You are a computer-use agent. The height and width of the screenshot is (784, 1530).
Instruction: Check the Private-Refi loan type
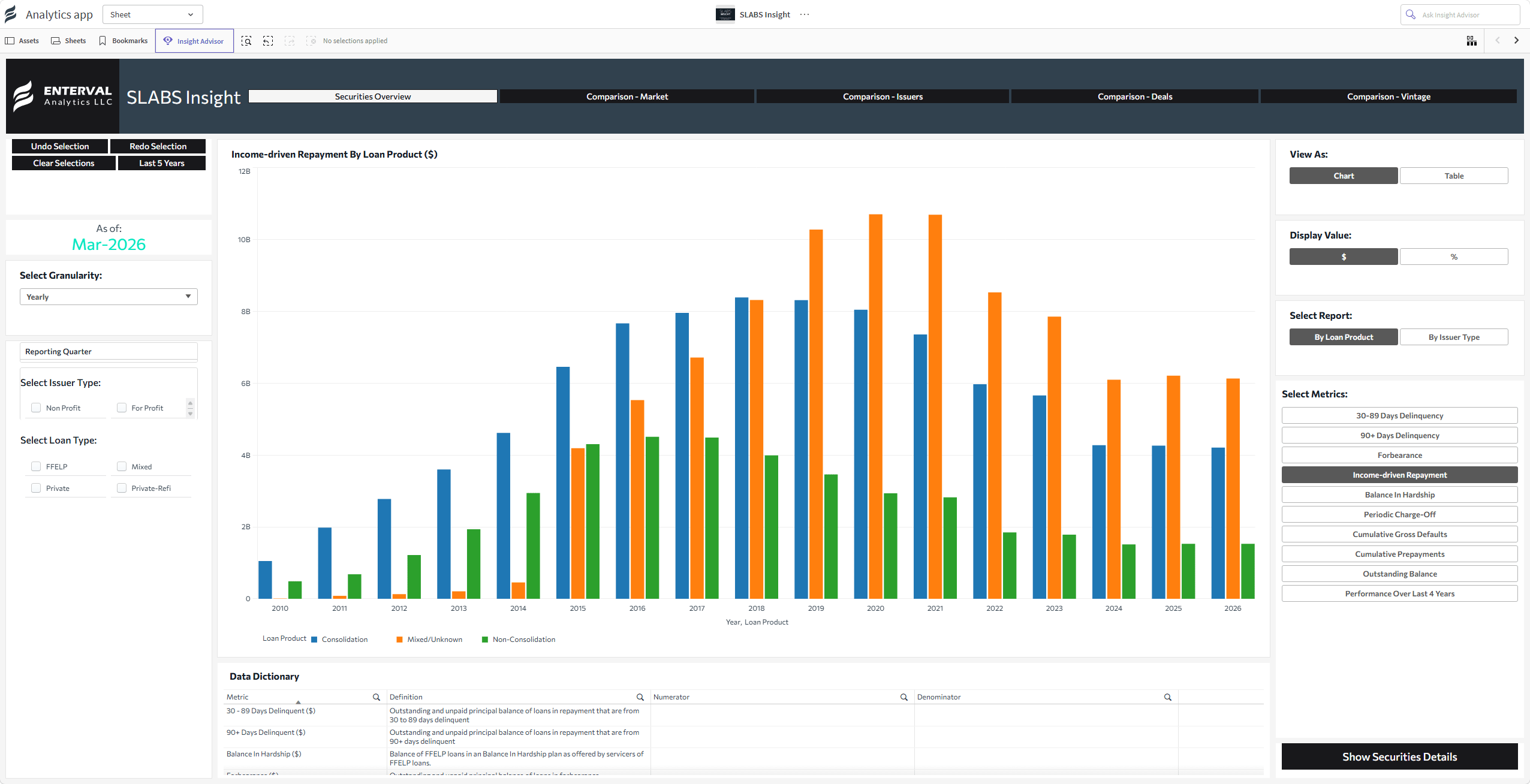pyautogui.click(x=122, y=488)
